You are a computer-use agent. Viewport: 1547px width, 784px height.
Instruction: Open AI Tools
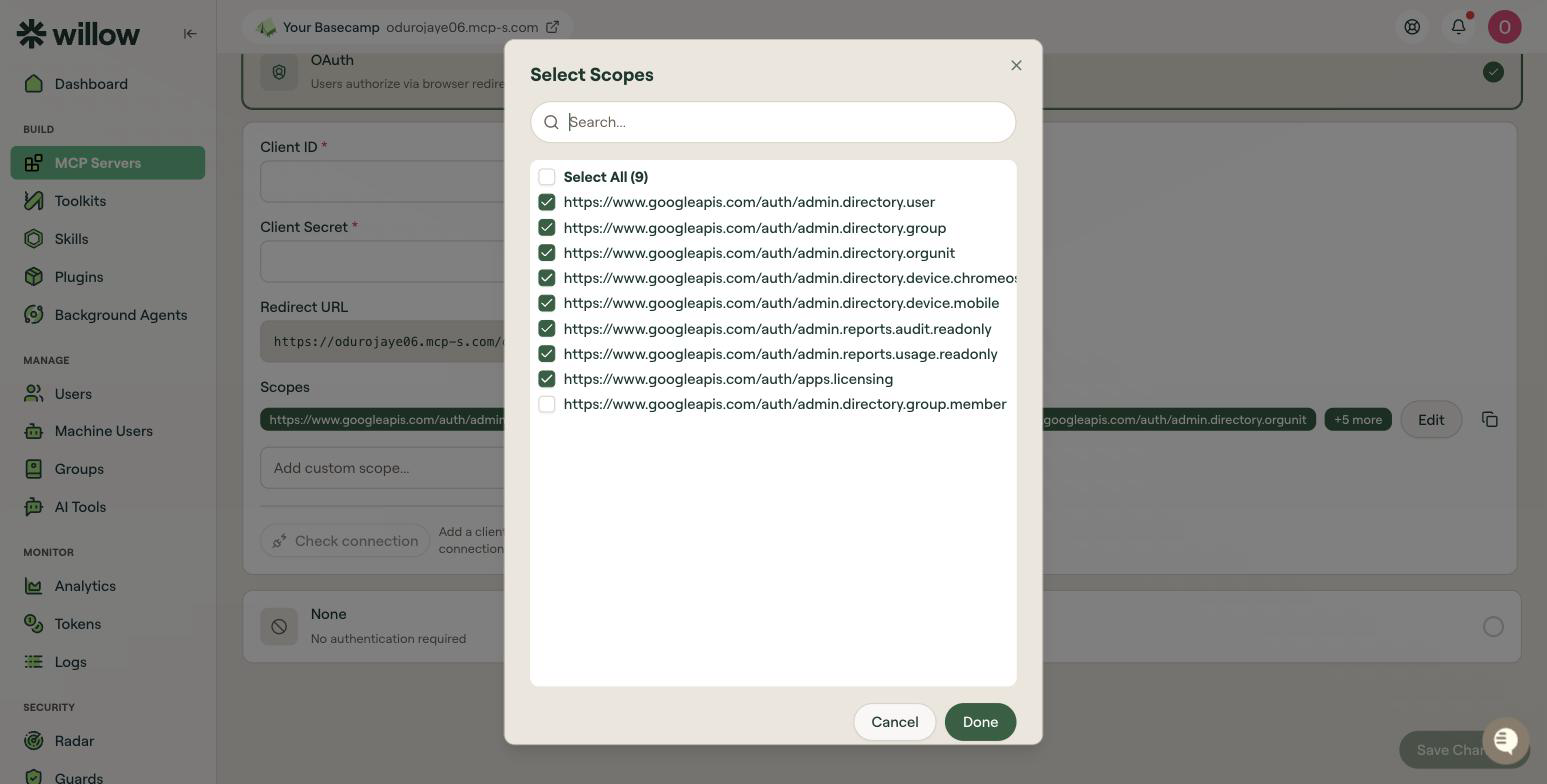point(108,507)
